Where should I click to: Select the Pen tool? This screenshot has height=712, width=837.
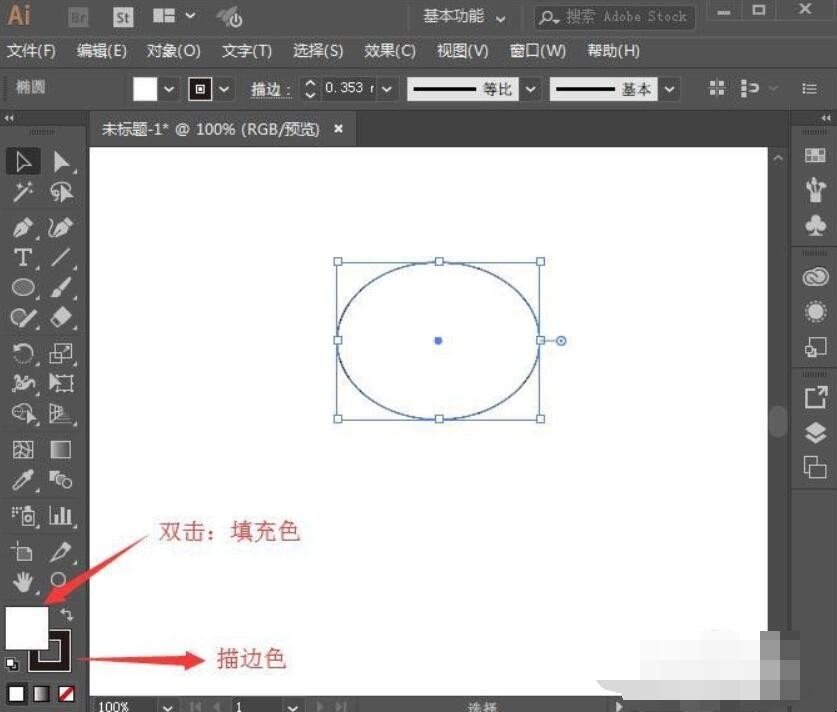(x=22, y=227)
